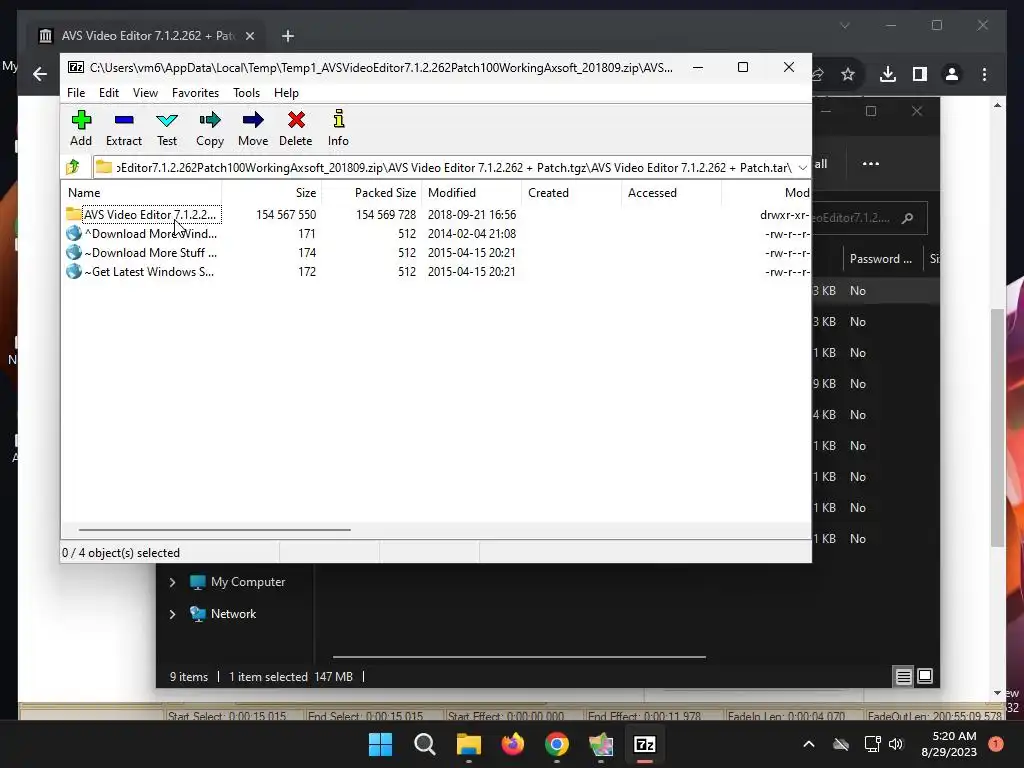Click the Password column header in Explorer
Image resolution: width=1024 pixels, height=768 pixels.
(881, 259)
